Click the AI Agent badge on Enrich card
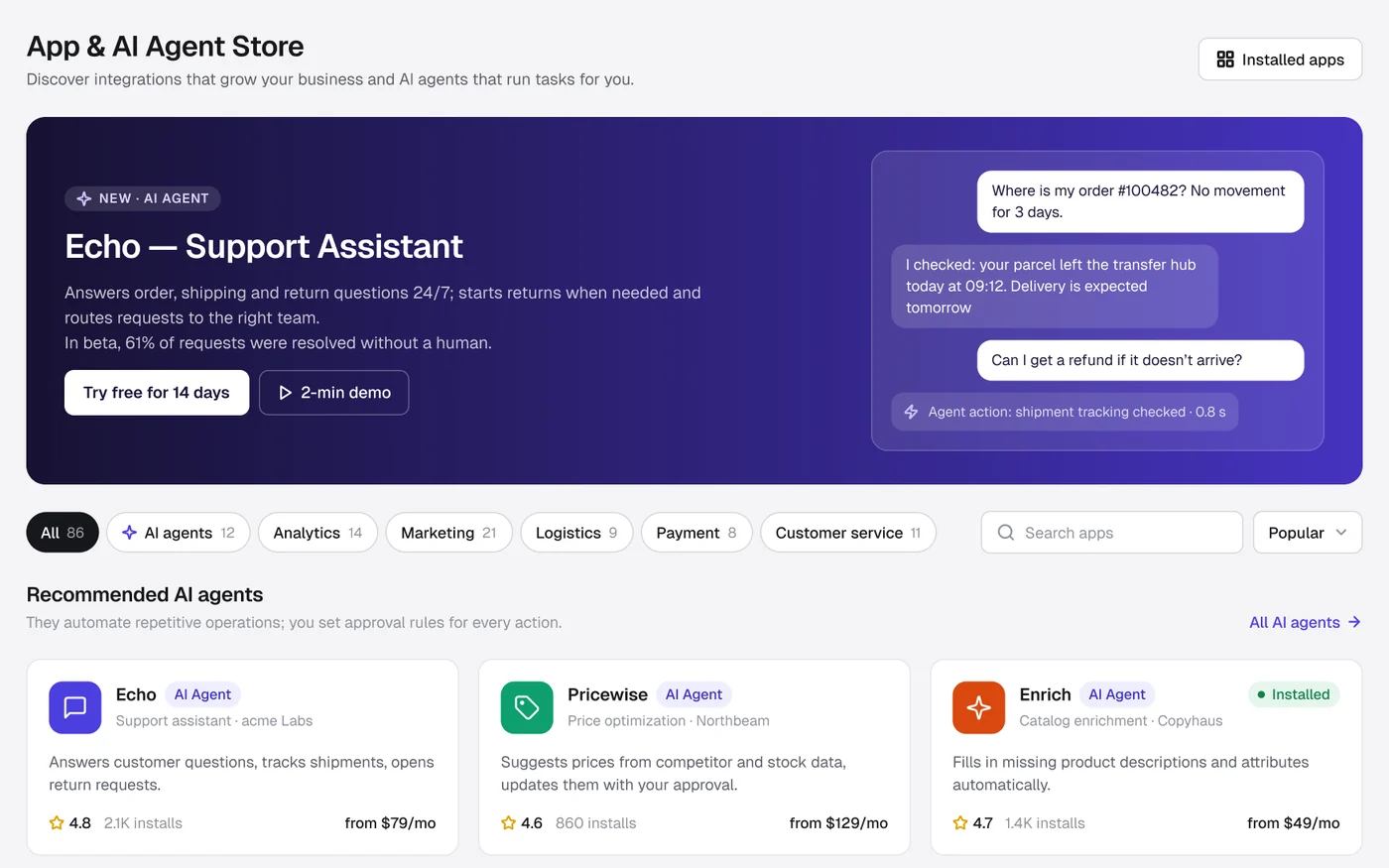This screenshot has width=1389, height=868. coord(1117,694)
